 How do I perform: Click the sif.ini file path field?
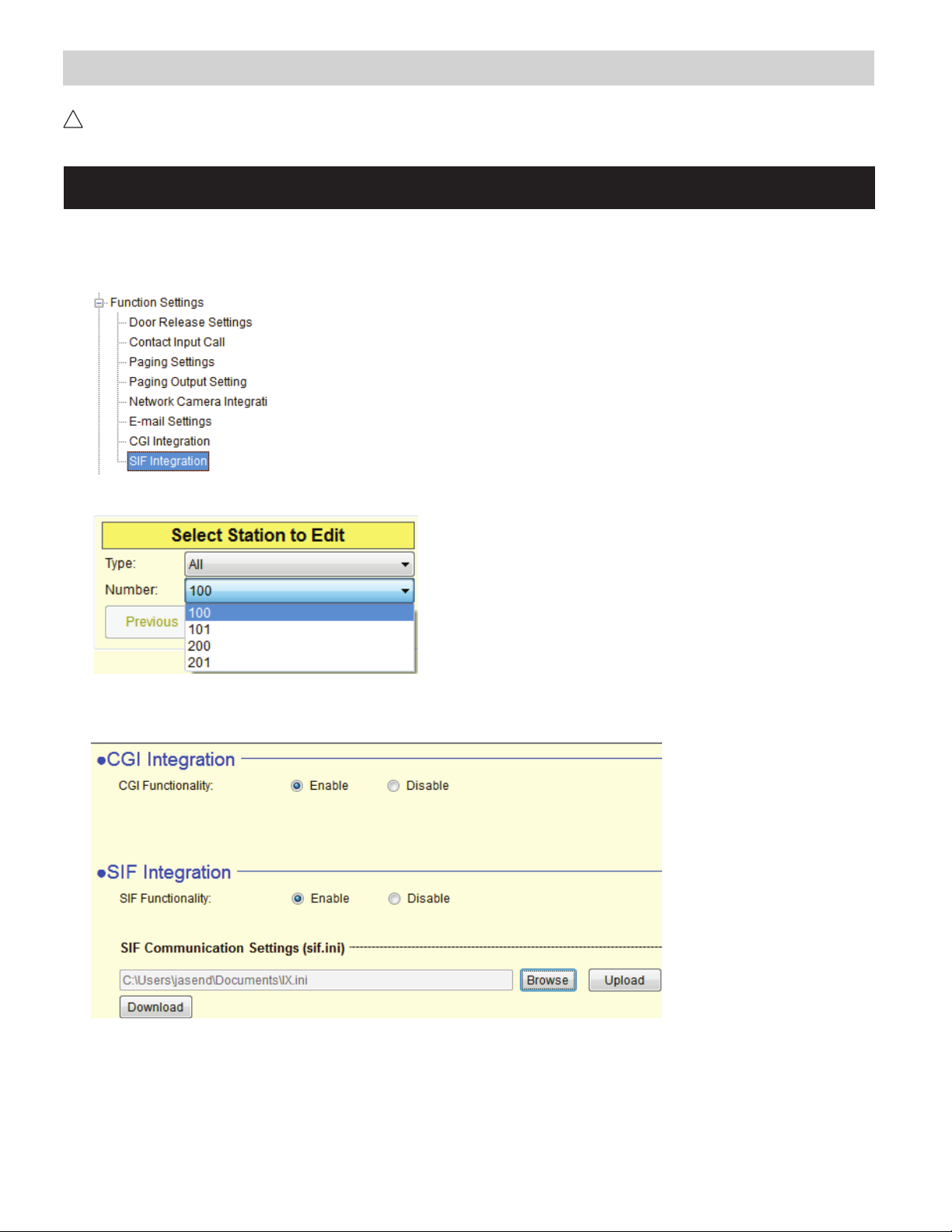coord(316,980)
